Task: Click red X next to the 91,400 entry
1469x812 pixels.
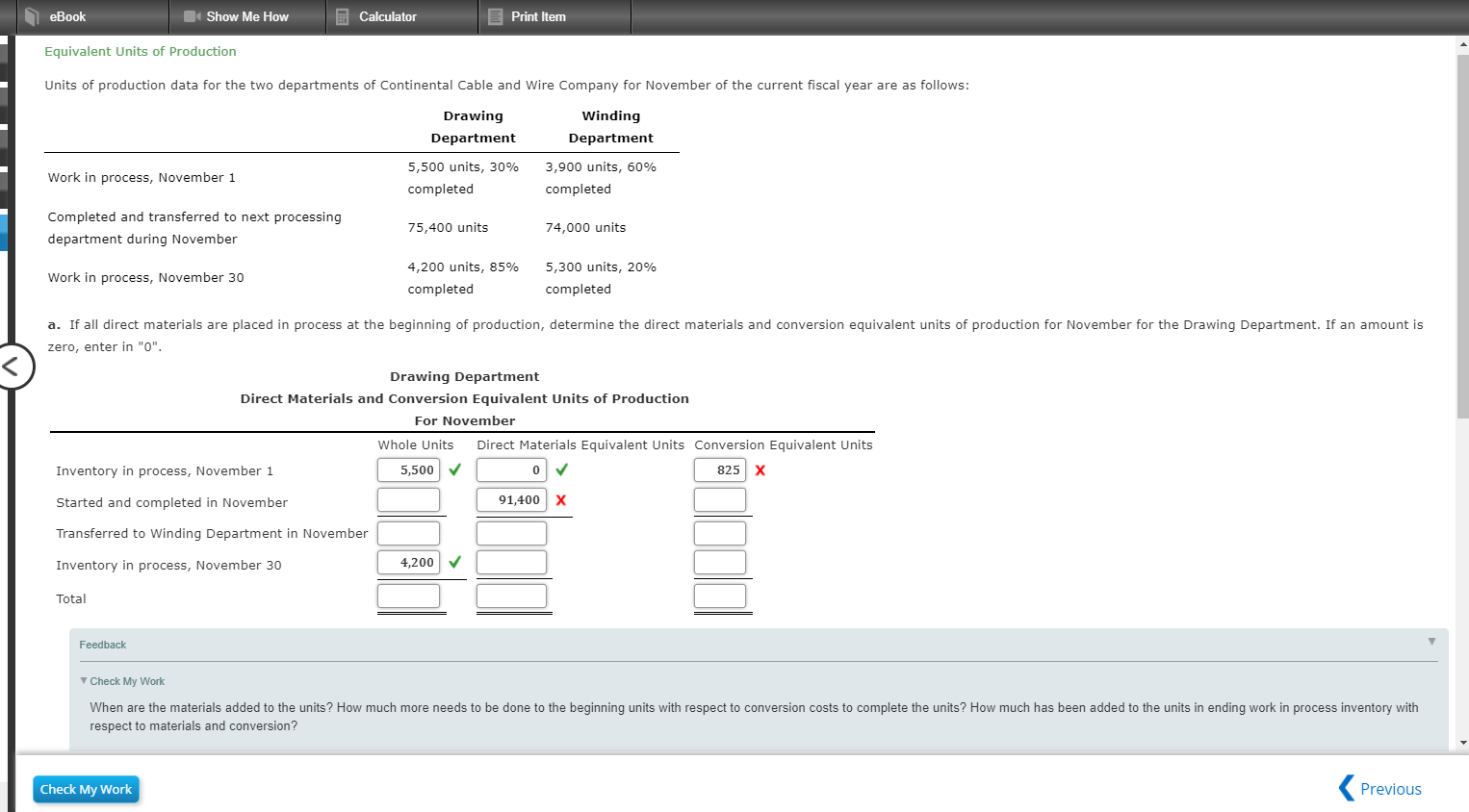Action: (561, 499)
